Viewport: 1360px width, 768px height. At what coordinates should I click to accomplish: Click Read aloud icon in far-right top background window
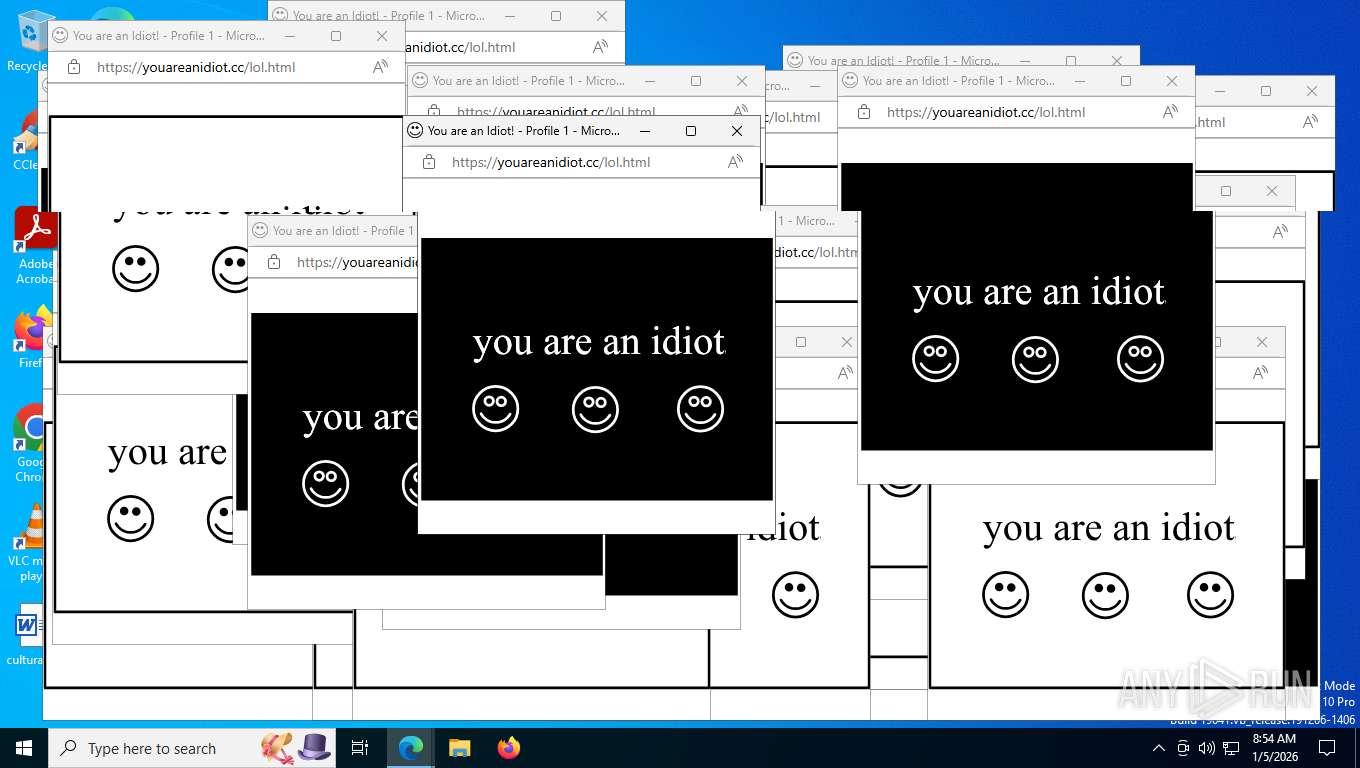point(1310,122)
